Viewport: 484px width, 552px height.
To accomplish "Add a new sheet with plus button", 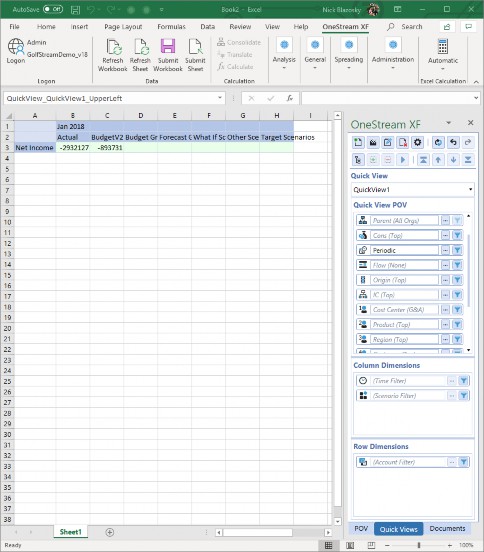I will tap(109, 532).
